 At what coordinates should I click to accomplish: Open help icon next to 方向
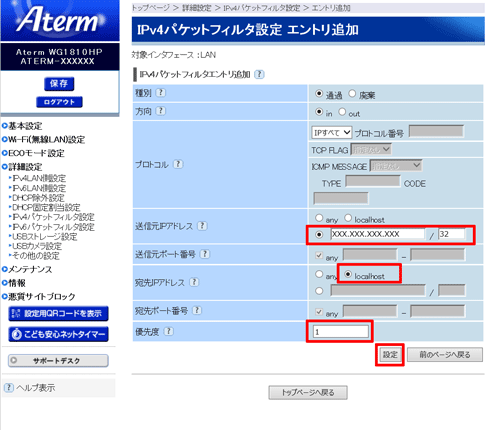[161, 111]
